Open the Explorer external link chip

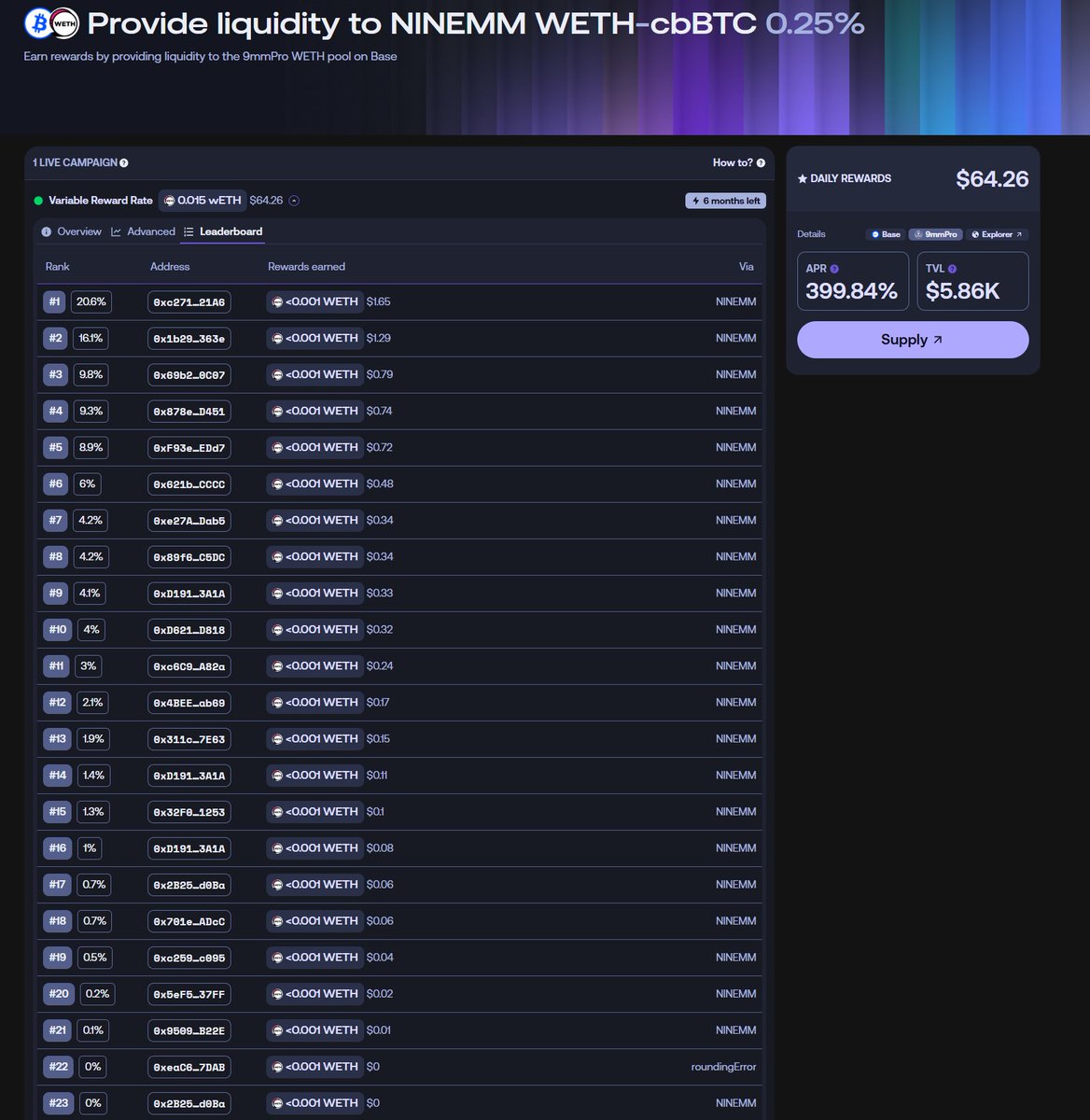pos(997,234)
